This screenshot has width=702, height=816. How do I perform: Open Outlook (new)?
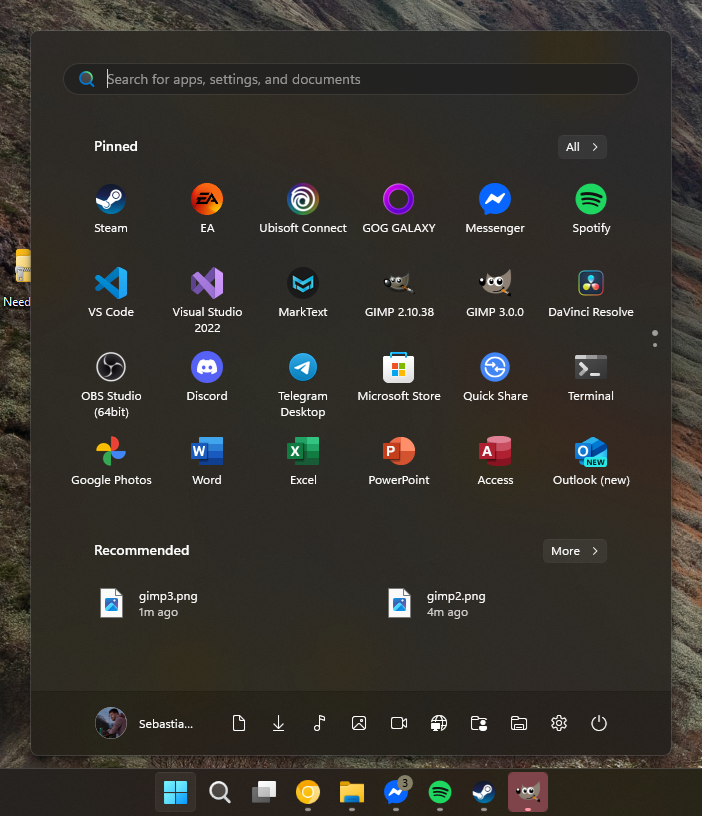[591, 461]
